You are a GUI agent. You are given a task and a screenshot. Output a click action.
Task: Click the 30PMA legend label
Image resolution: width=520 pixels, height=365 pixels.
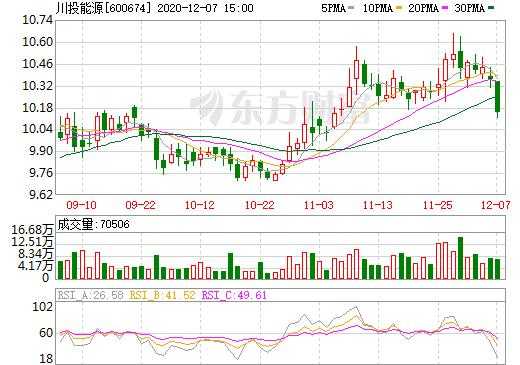[x=469, y=8]
